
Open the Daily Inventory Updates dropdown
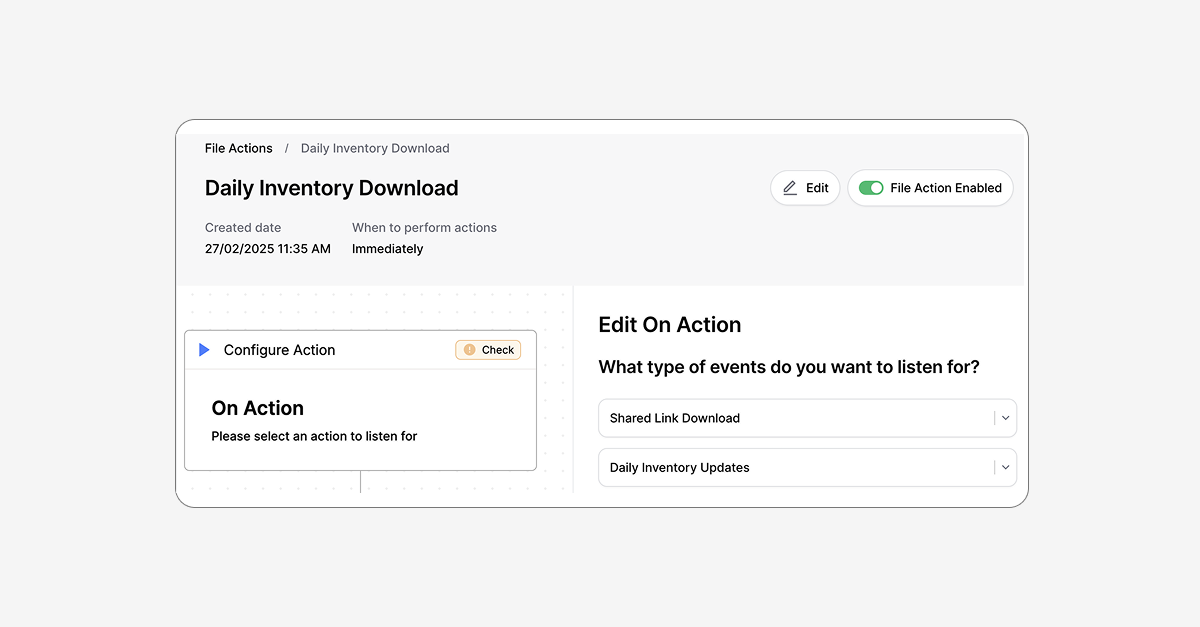coord(807,467)
